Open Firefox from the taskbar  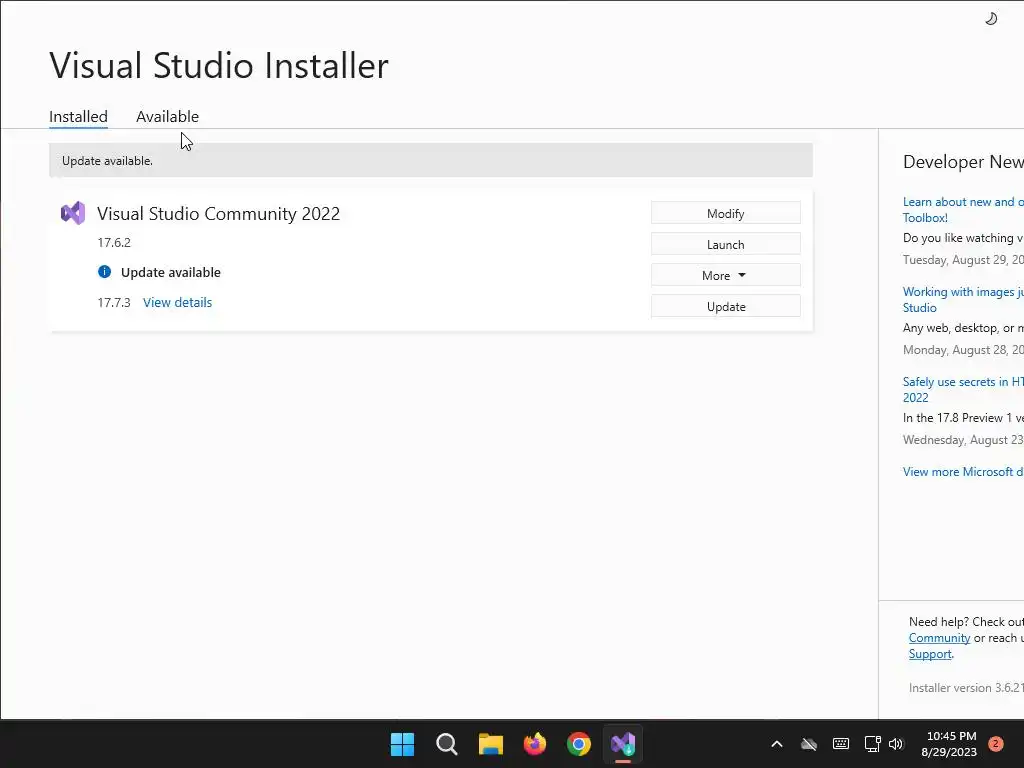(535, 744)
